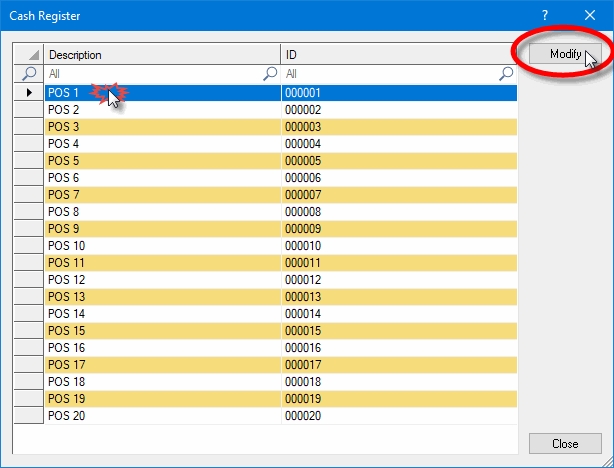
Task: Focus the ID filter field
Action: tap(390, 74)
